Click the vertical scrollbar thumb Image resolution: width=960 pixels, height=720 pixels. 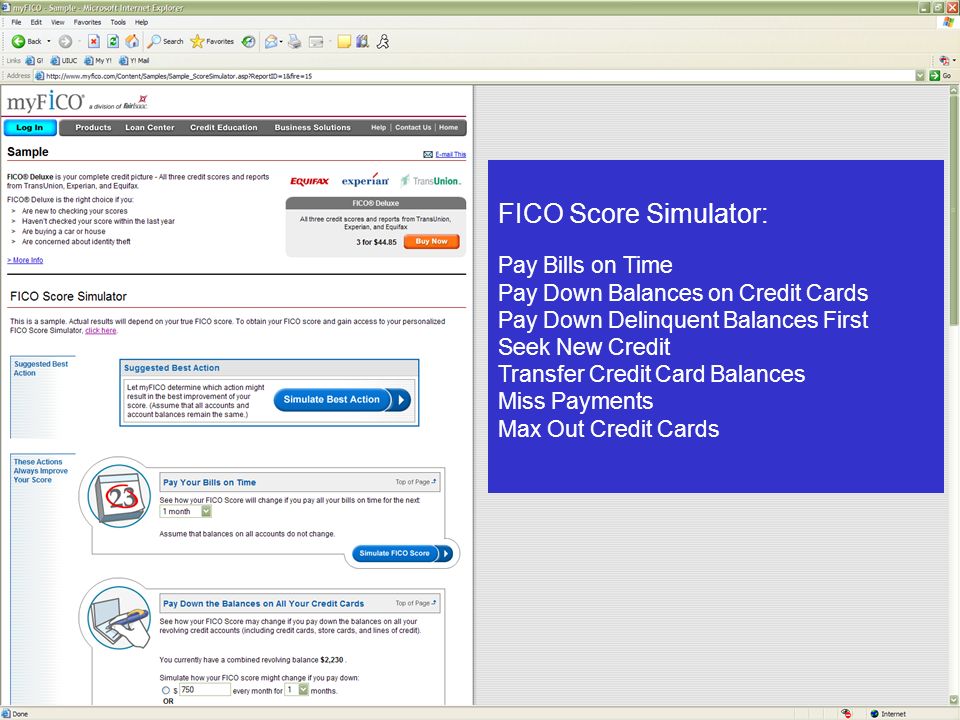tap(953, 209)
